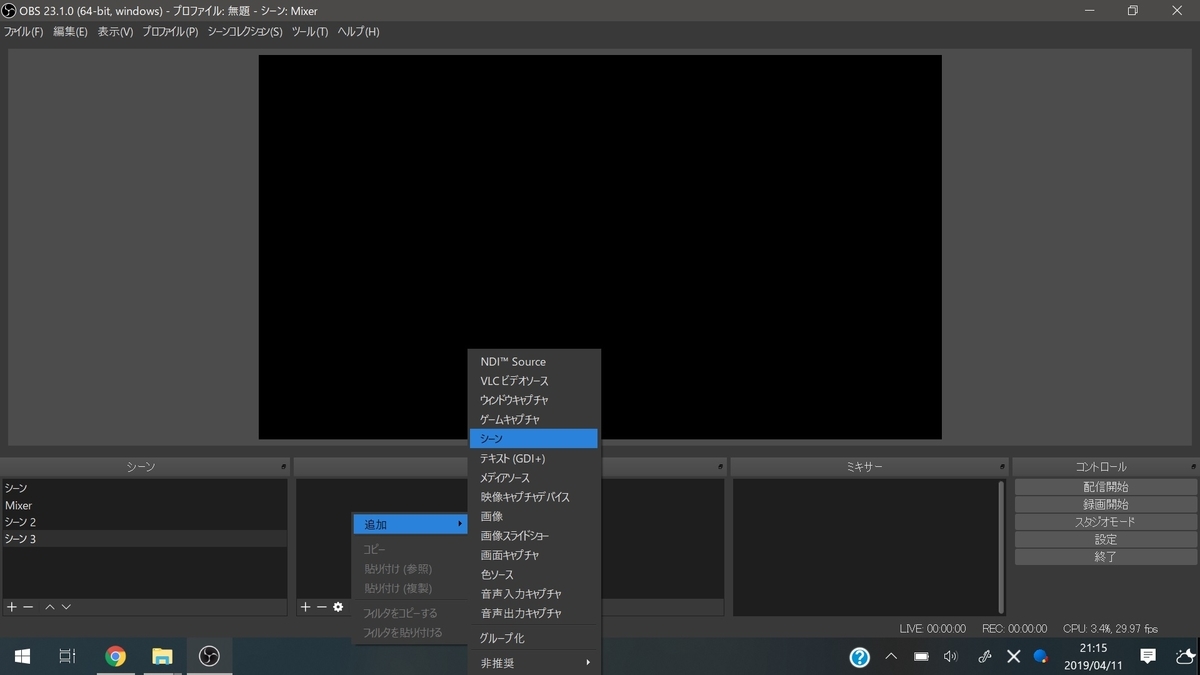Choose ウィンドウキャプチャ source
Viewport: 1200px width, 675px height.
click(x=534, y=400)
